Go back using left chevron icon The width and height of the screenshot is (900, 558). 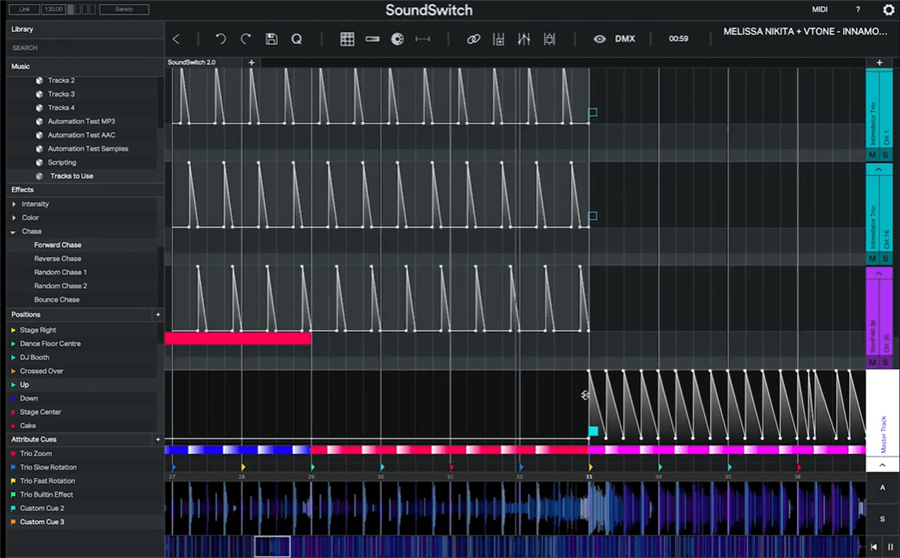coord(177,39)
